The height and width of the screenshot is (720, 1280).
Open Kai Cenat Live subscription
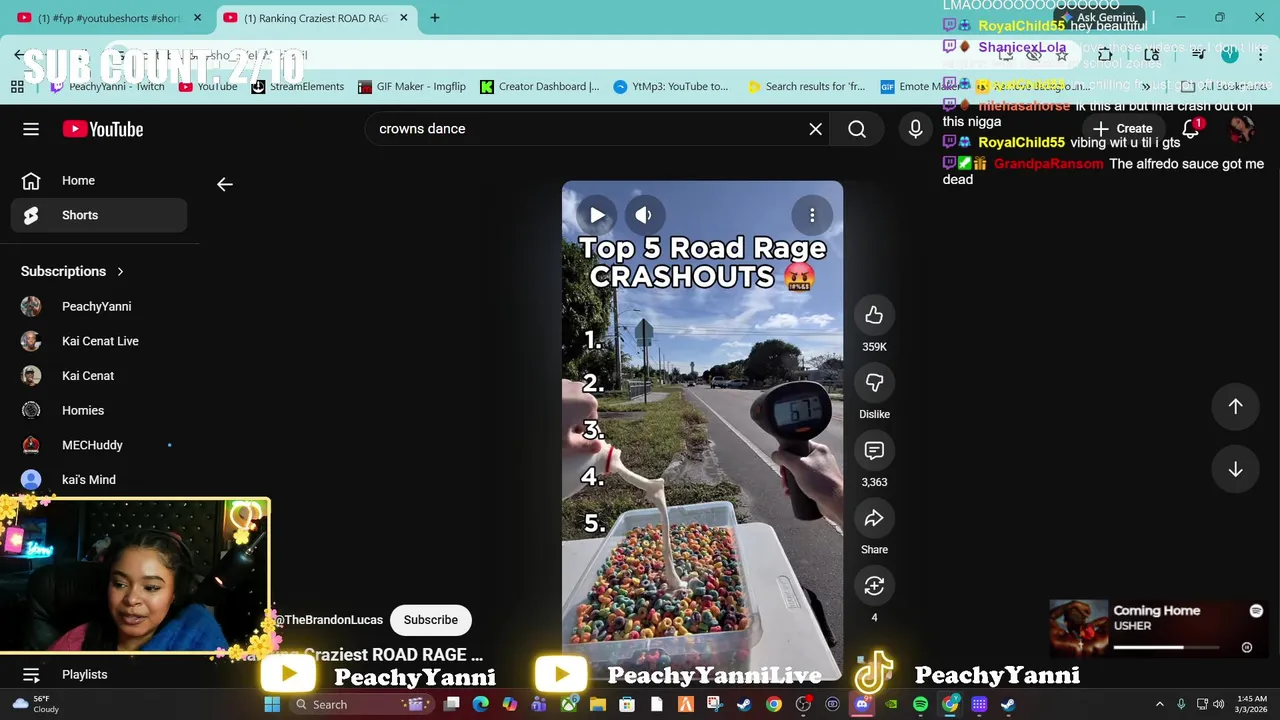pyautogui.click(x=99, y=341)
